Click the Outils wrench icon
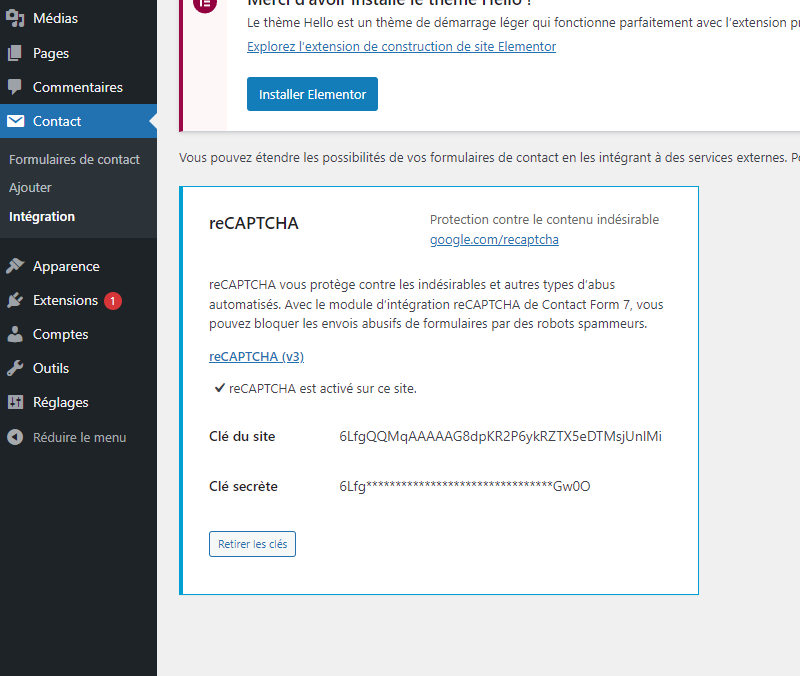This screenshot has height=676, width=800. (15, 368)
